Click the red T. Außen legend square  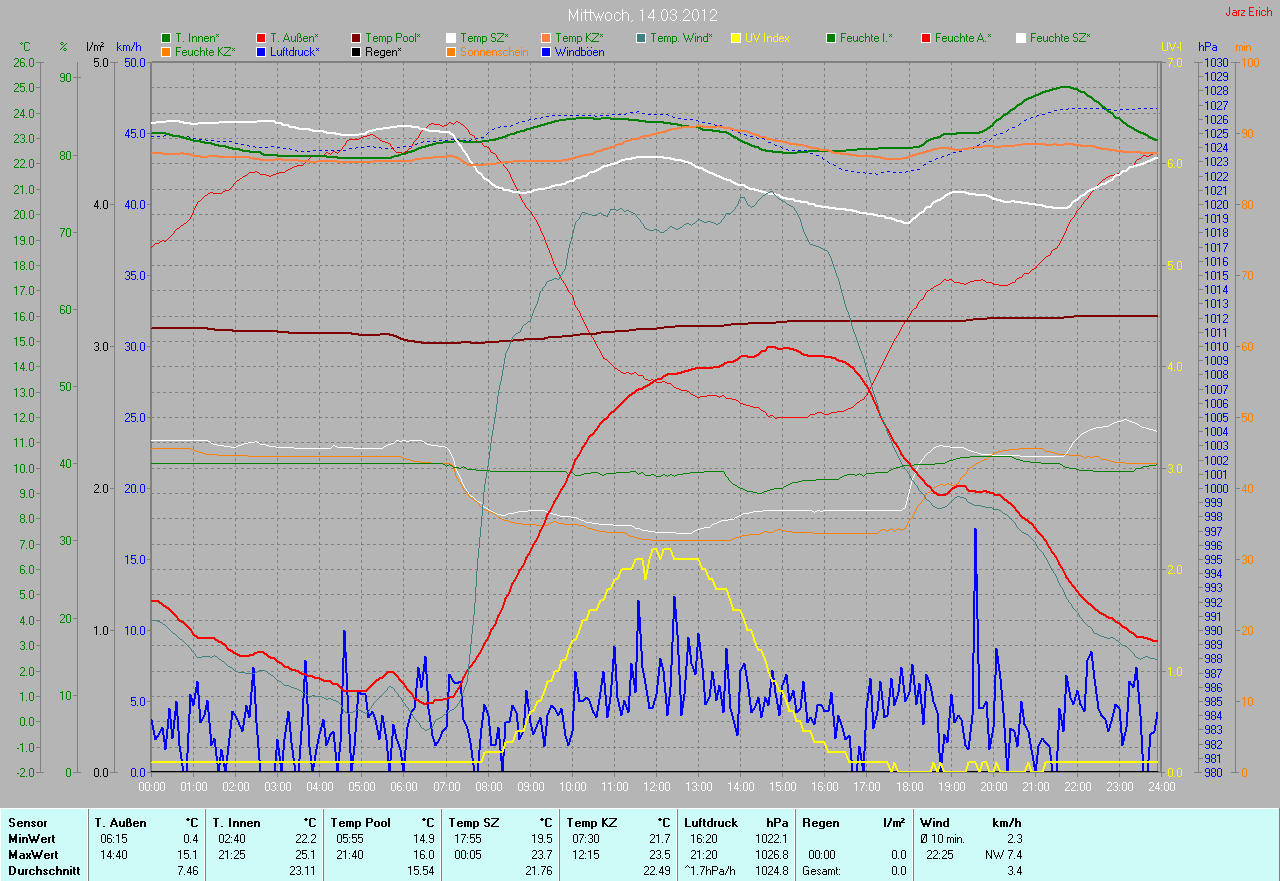point(261,38)
